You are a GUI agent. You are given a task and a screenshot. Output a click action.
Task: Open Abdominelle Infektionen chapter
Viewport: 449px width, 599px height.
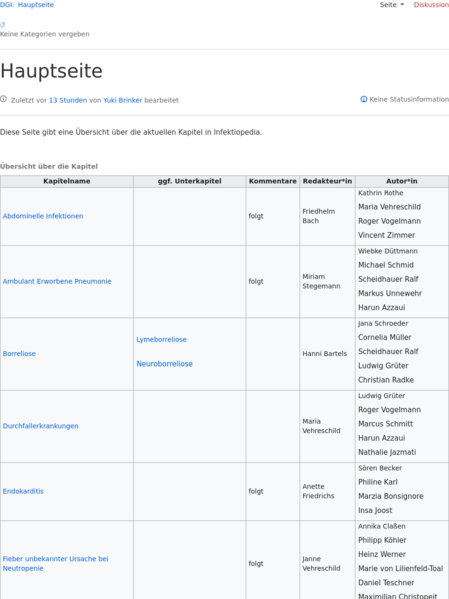pyautogui.click(x=43, y=216)
